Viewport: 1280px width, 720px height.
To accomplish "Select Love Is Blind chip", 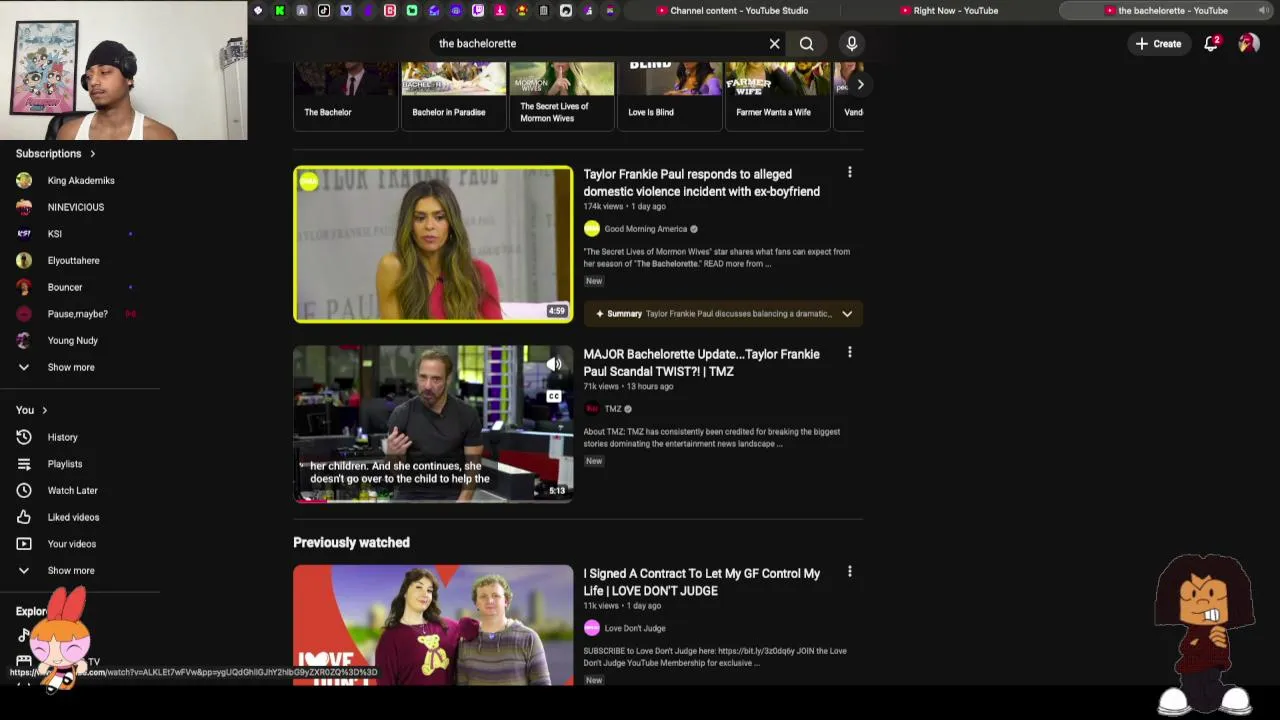I will (x=669, y=95).
